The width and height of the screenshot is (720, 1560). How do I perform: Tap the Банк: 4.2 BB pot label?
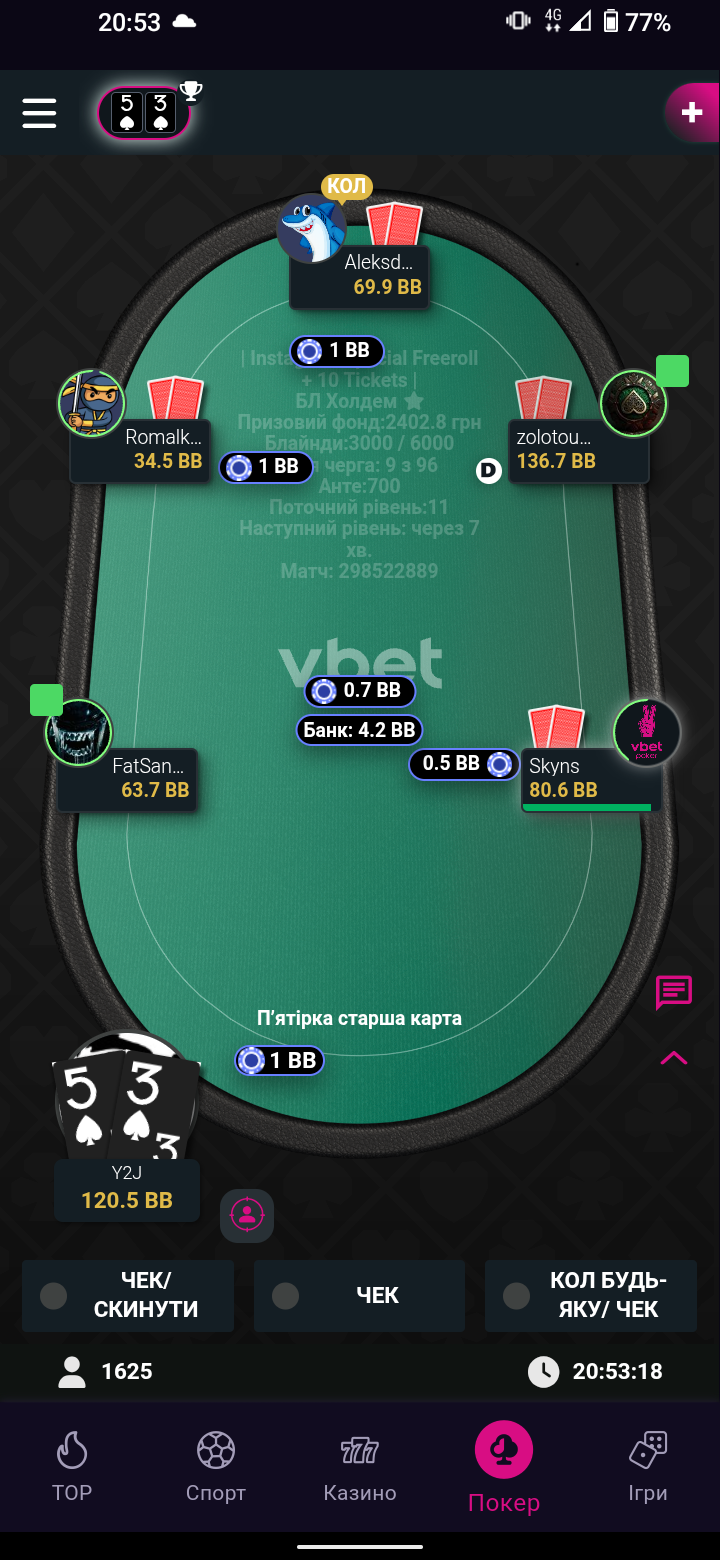(x=359, y=730)
